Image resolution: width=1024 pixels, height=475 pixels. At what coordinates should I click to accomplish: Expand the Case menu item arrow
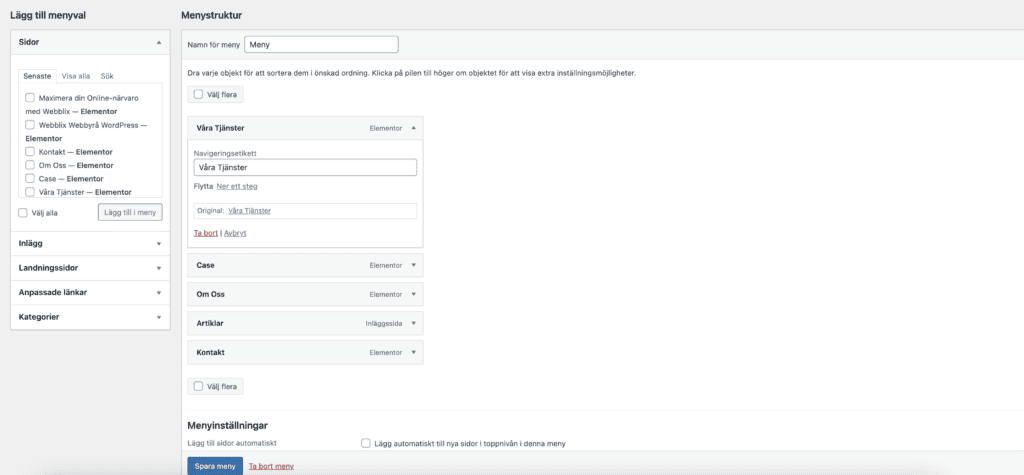(413, 265)
